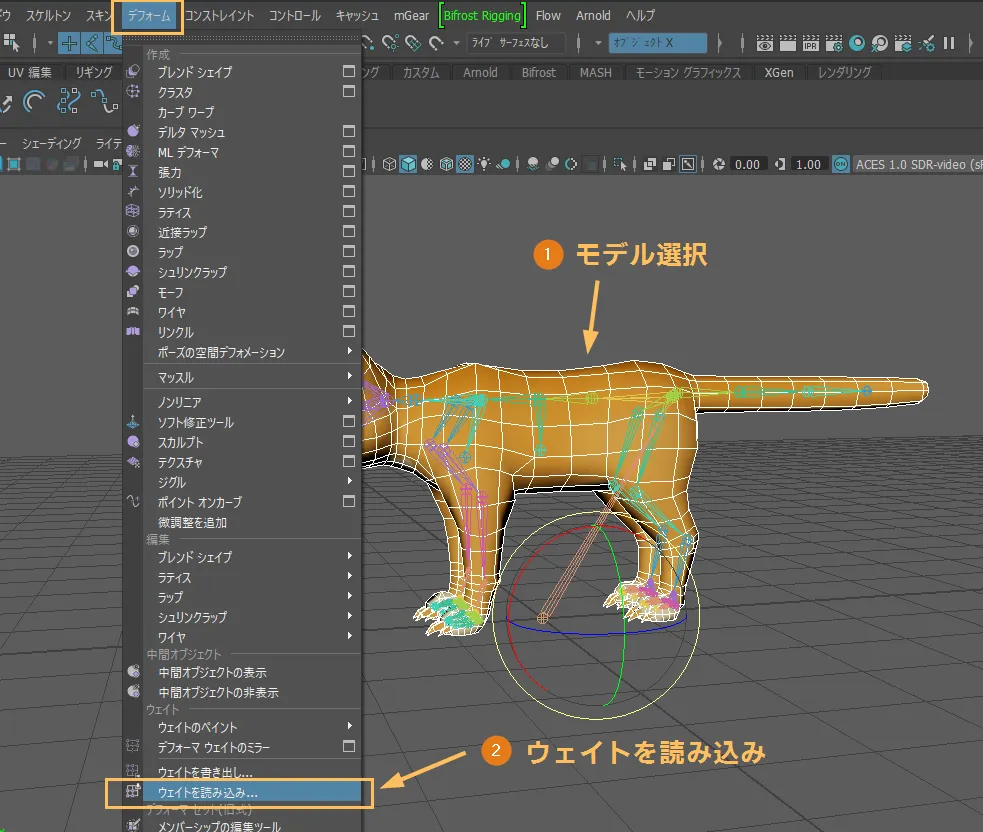Click the Hypershade circle icon in status line
The width and height of the screenshot is (983, 832).
pyautogui.click(x=857, y=43)
